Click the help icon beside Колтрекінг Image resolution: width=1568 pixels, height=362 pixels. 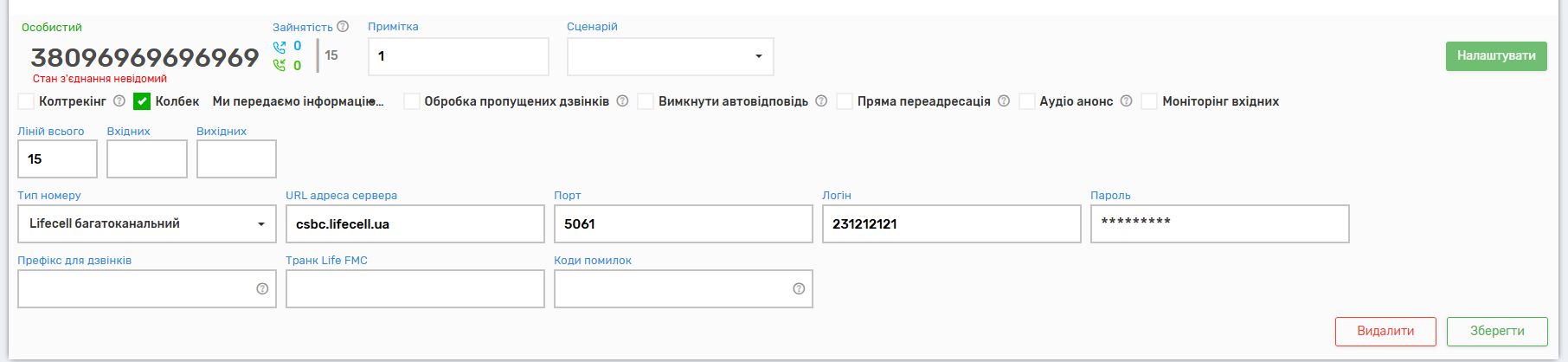click(119, 101)
